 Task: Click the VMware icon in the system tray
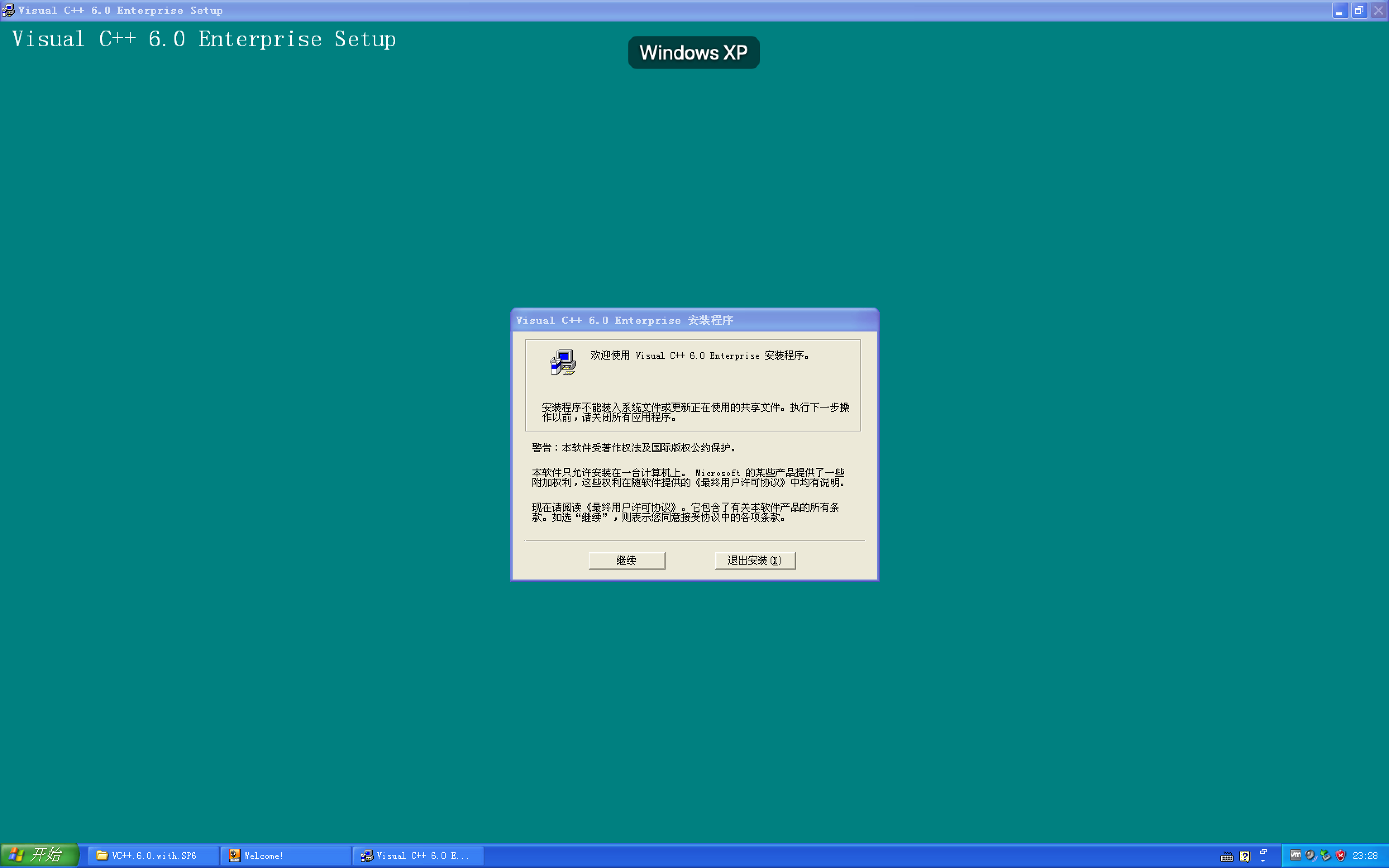[1296, 855]
